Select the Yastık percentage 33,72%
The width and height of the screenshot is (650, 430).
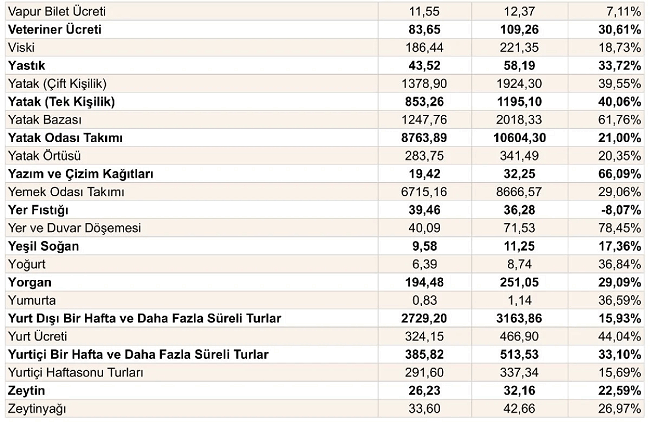point(619,66)
